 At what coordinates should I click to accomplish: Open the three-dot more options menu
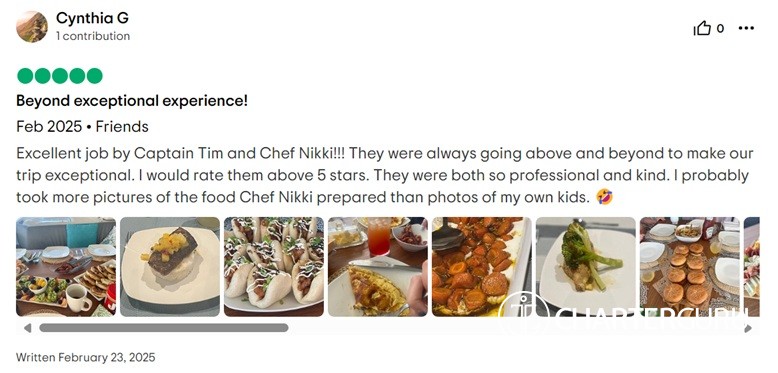click(746, 28)
